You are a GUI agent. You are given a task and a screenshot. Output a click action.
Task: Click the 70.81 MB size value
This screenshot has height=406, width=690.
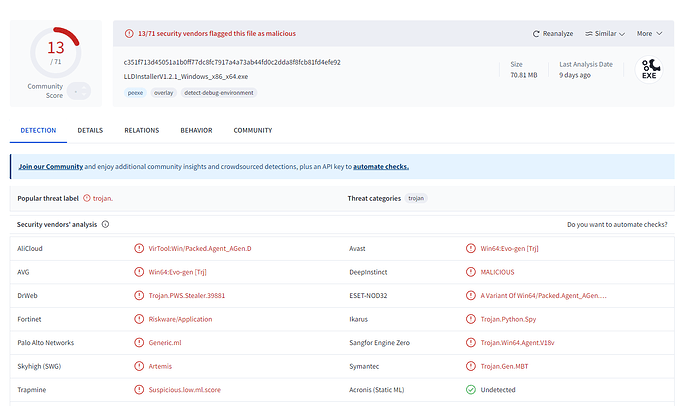[524, 75]
